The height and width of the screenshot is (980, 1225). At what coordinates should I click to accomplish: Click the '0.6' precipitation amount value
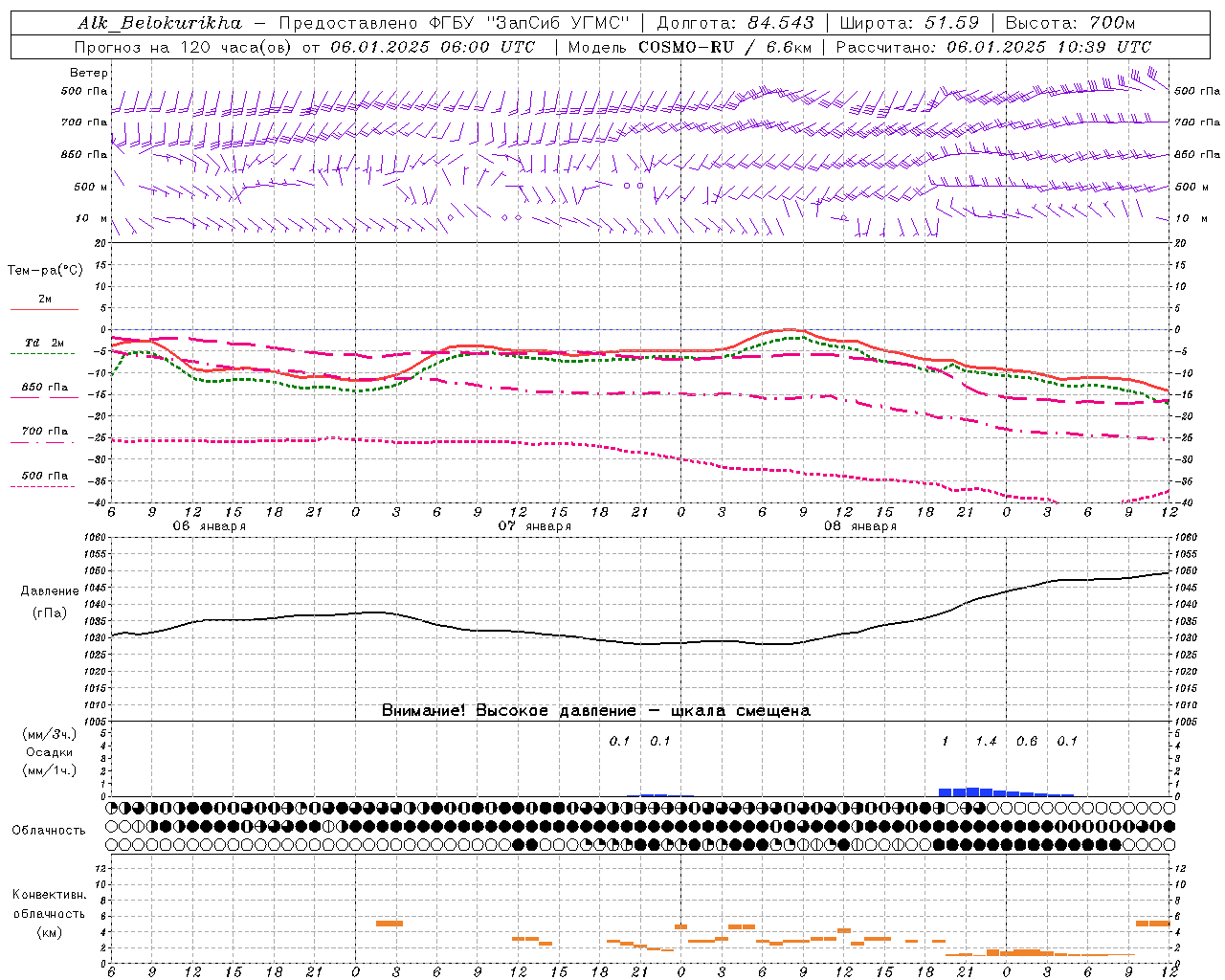click(x=1026, y=742)
